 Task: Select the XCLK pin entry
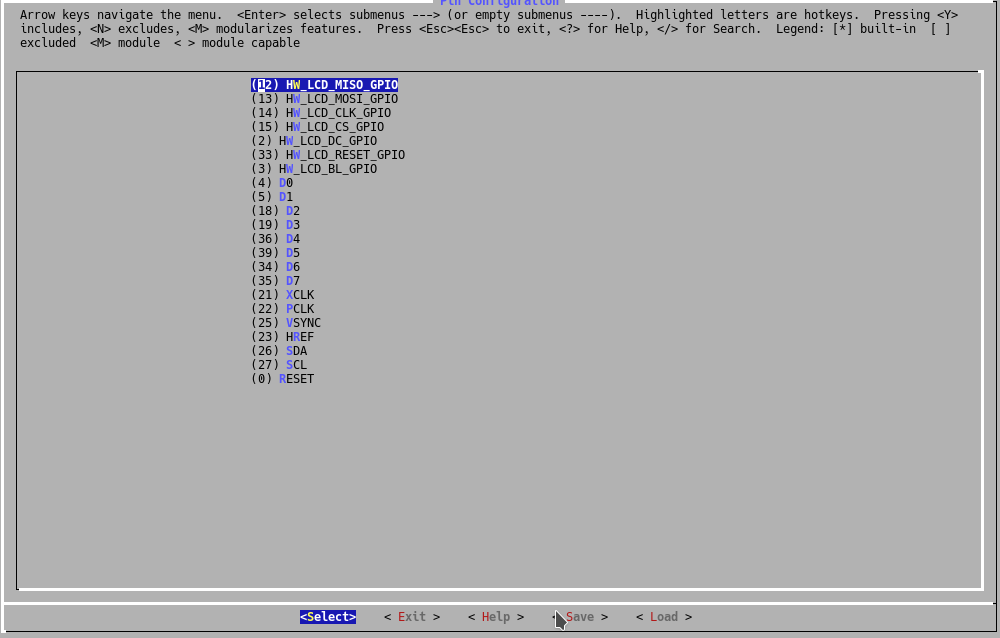[x=282, y=295]
